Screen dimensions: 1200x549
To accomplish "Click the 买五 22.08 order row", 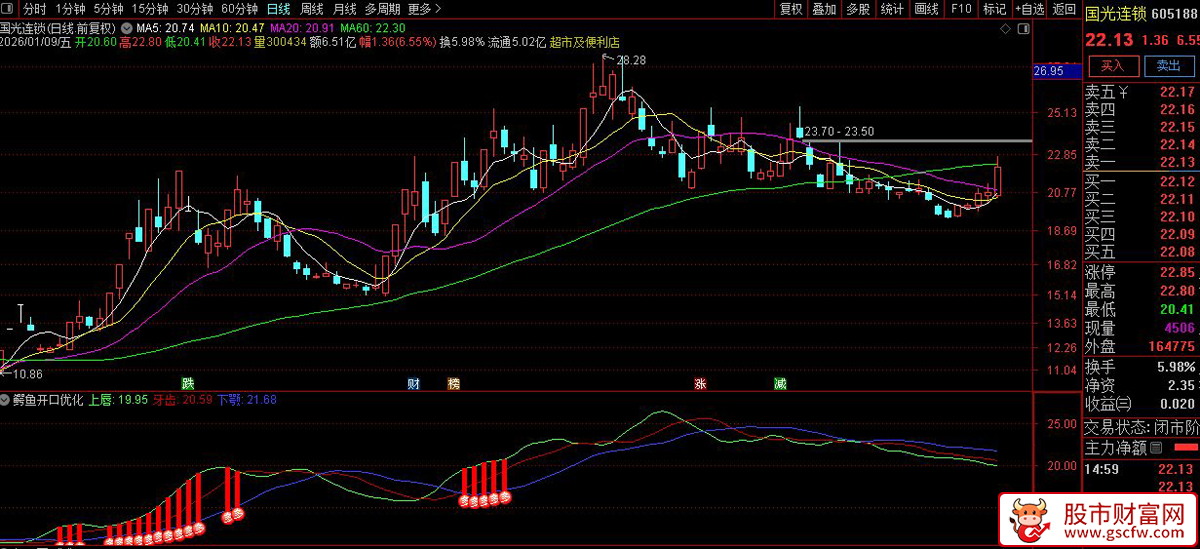I will click(1141, 251).
